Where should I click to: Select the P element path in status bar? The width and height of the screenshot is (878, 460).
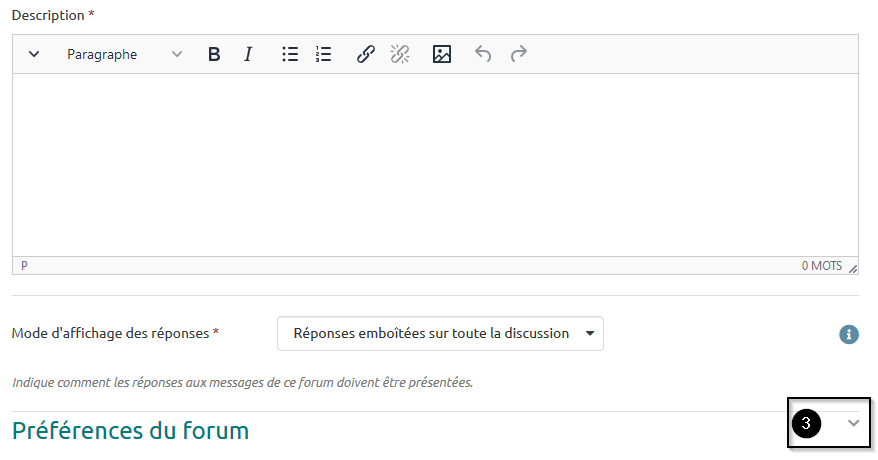[x=24, y=266]
